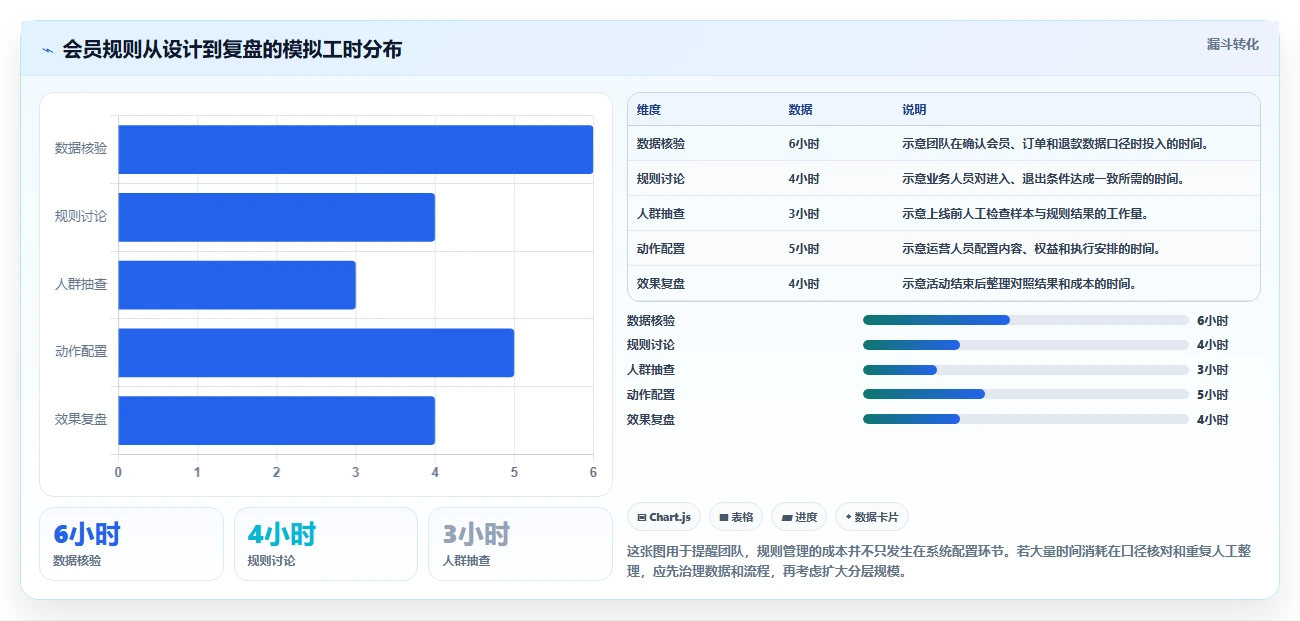Click the 4小时 规则讨论 stat card
Viewport: 1300px width, 621px height.
[x=325, y=544]
